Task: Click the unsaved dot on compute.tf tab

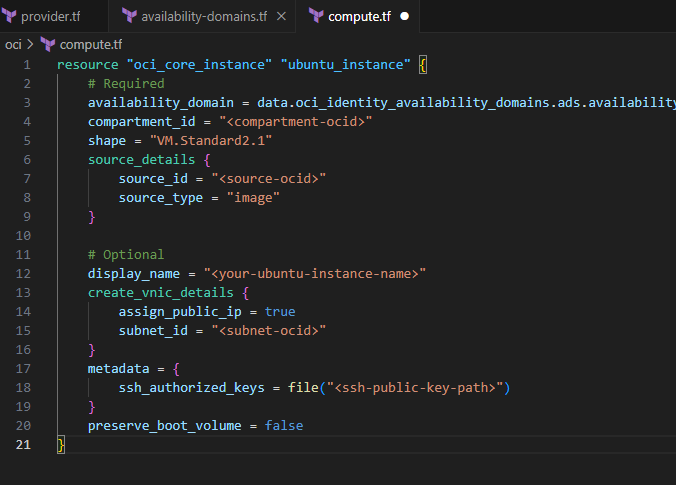Action: pyautogui.click(x=404, y=16)
